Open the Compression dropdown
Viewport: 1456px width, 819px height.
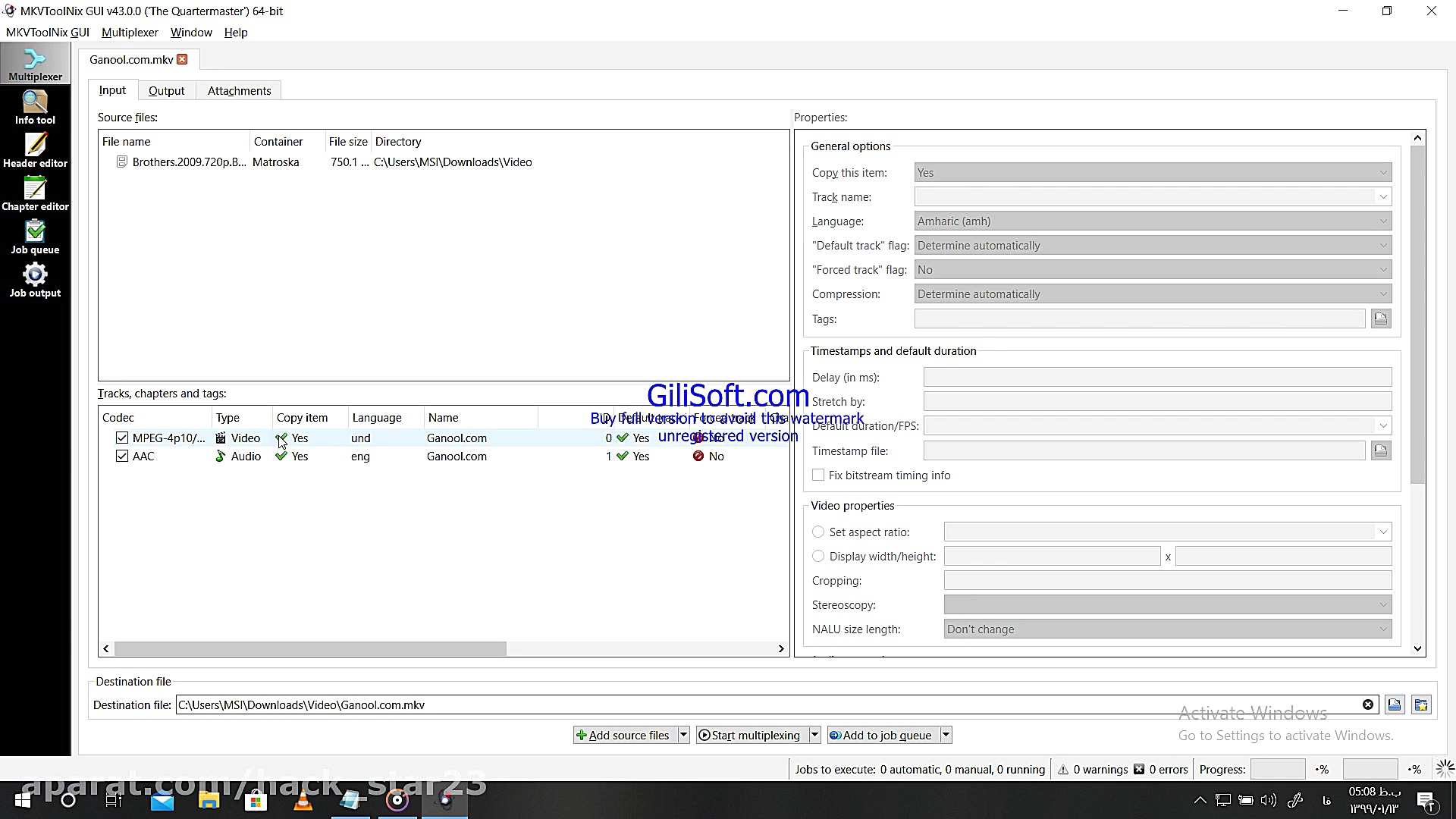click(x=1153, y=294)
